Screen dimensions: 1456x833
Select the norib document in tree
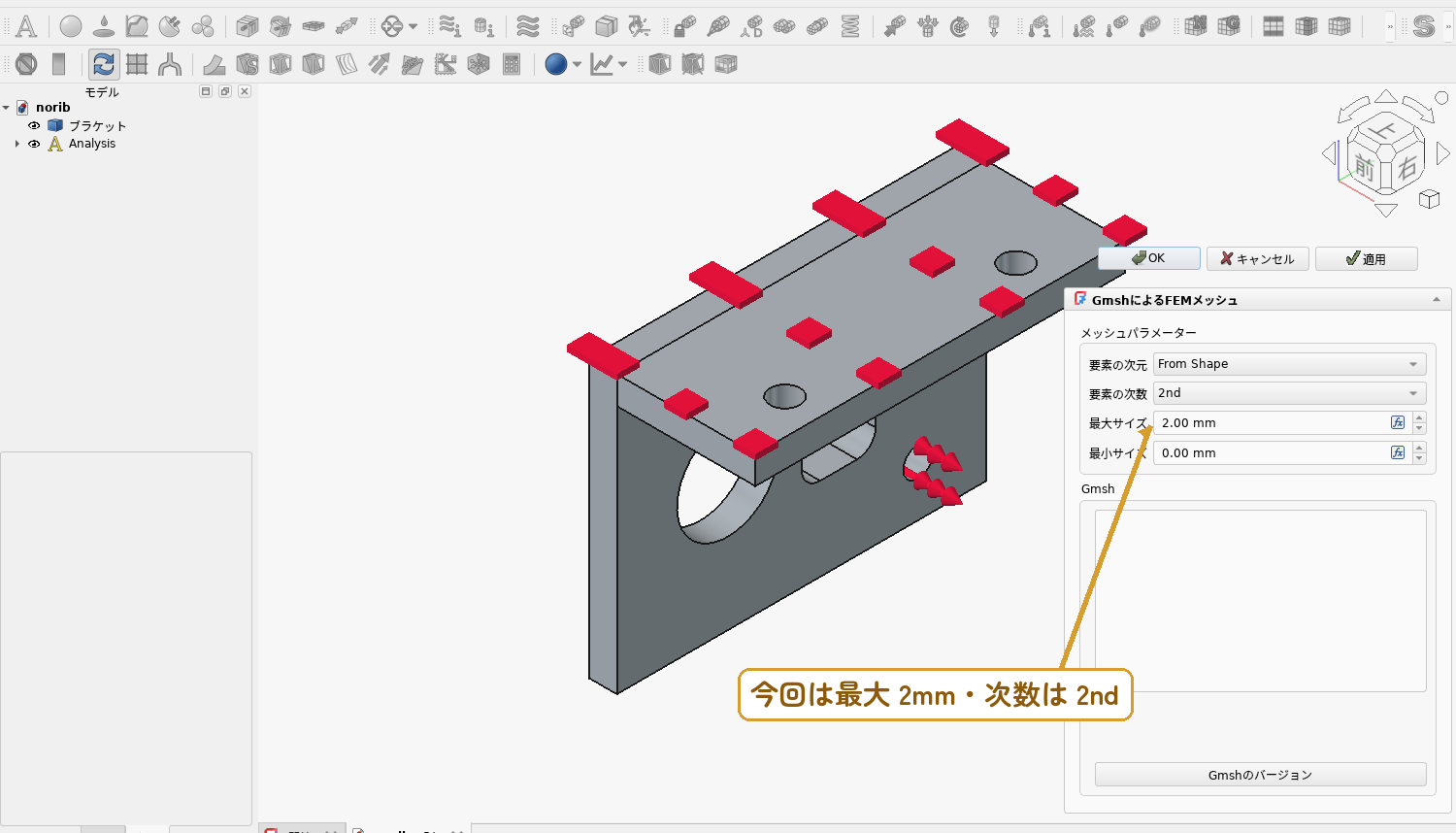[x=53, y=108]
